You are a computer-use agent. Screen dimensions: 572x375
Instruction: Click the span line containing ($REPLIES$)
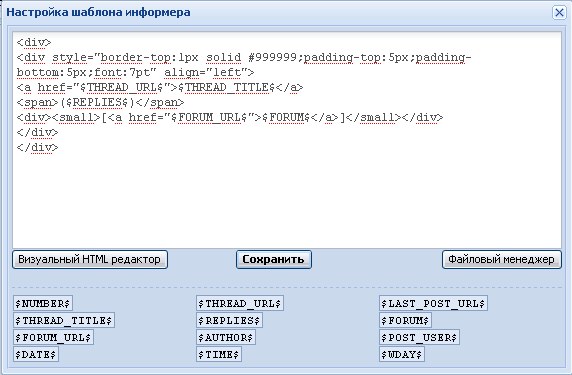(100, 103)
